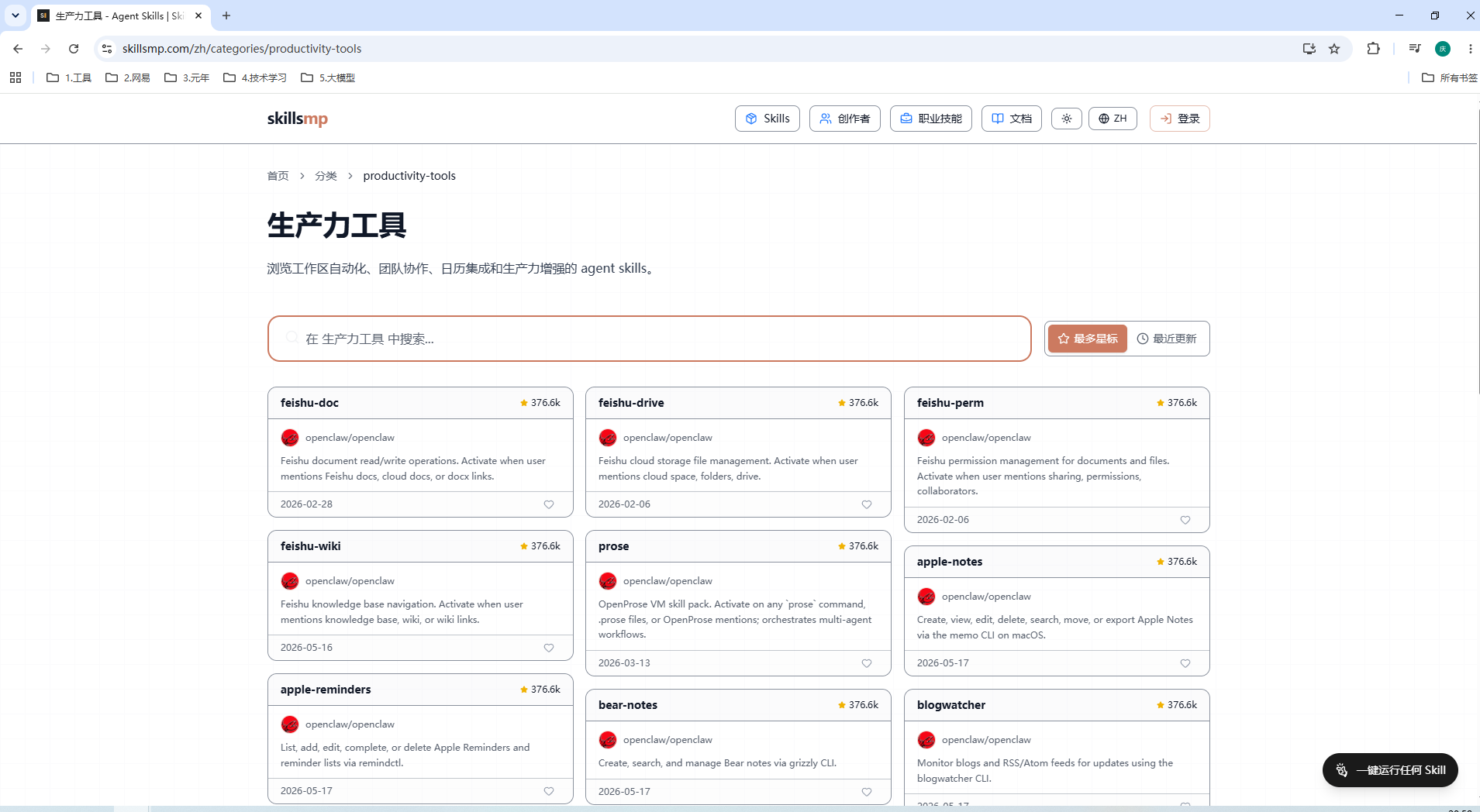Like the feishu-drive skill heart icon
The width and height of the screenshot is (1480, 812).
pyautogui.click(x=867, y=504)
